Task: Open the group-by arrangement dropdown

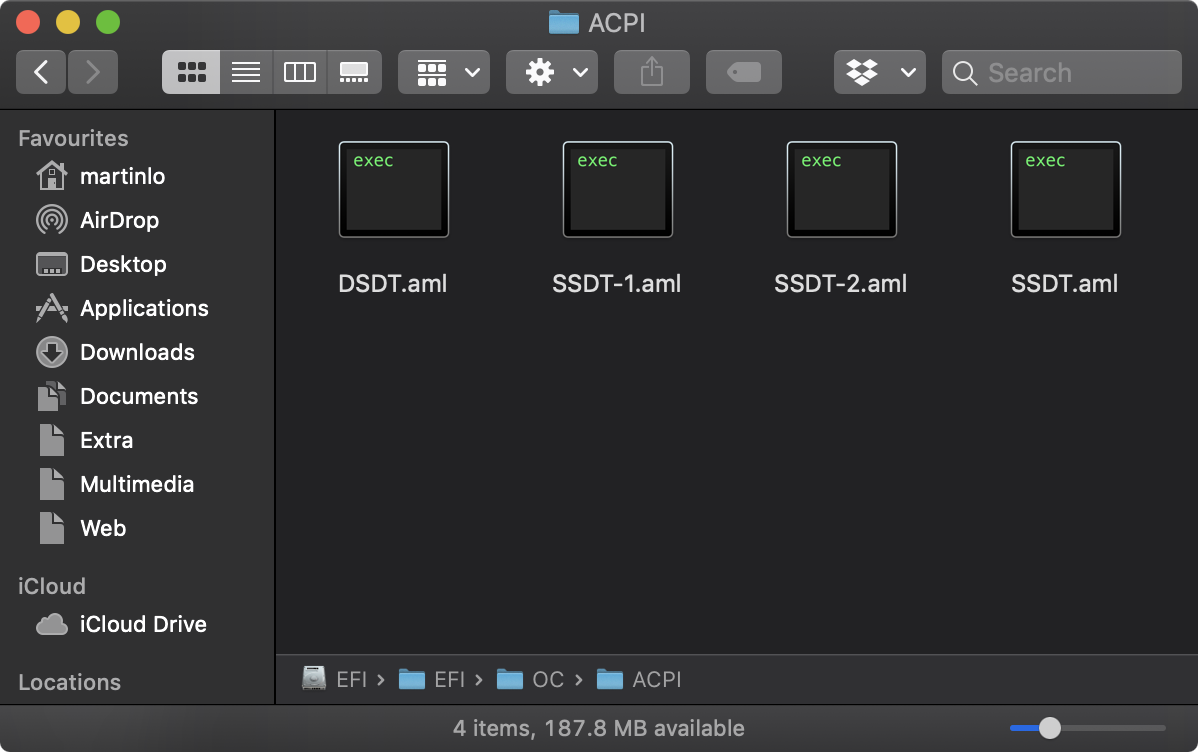Action: [x=444, y=72]
